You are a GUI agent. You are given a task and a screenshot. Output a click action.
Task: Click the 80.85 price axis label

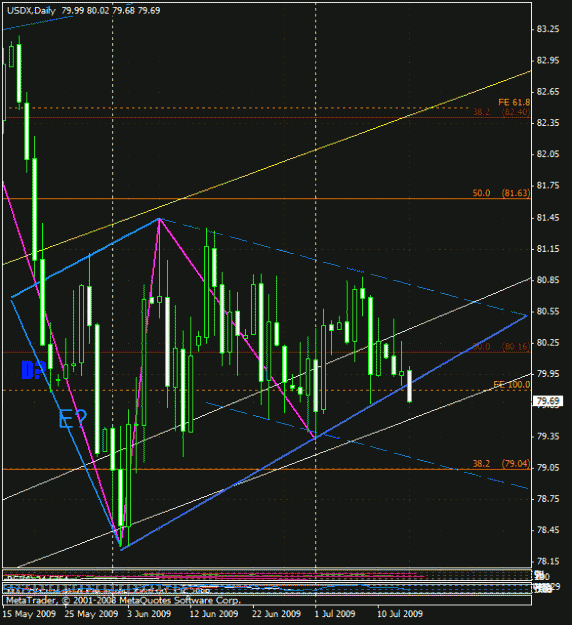[x=548, y=280]
